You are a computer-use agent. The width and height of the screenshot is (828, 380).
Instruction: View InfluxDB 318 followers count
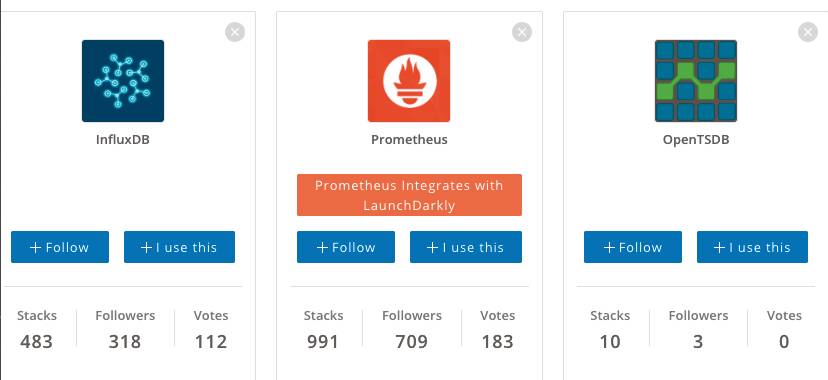[125, 342]
